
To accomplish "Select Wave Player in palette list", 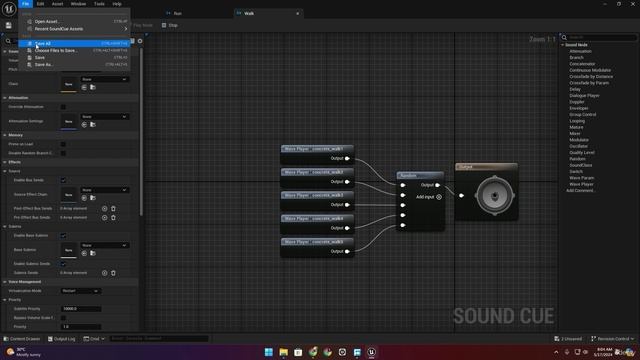I will coord(581,184).
